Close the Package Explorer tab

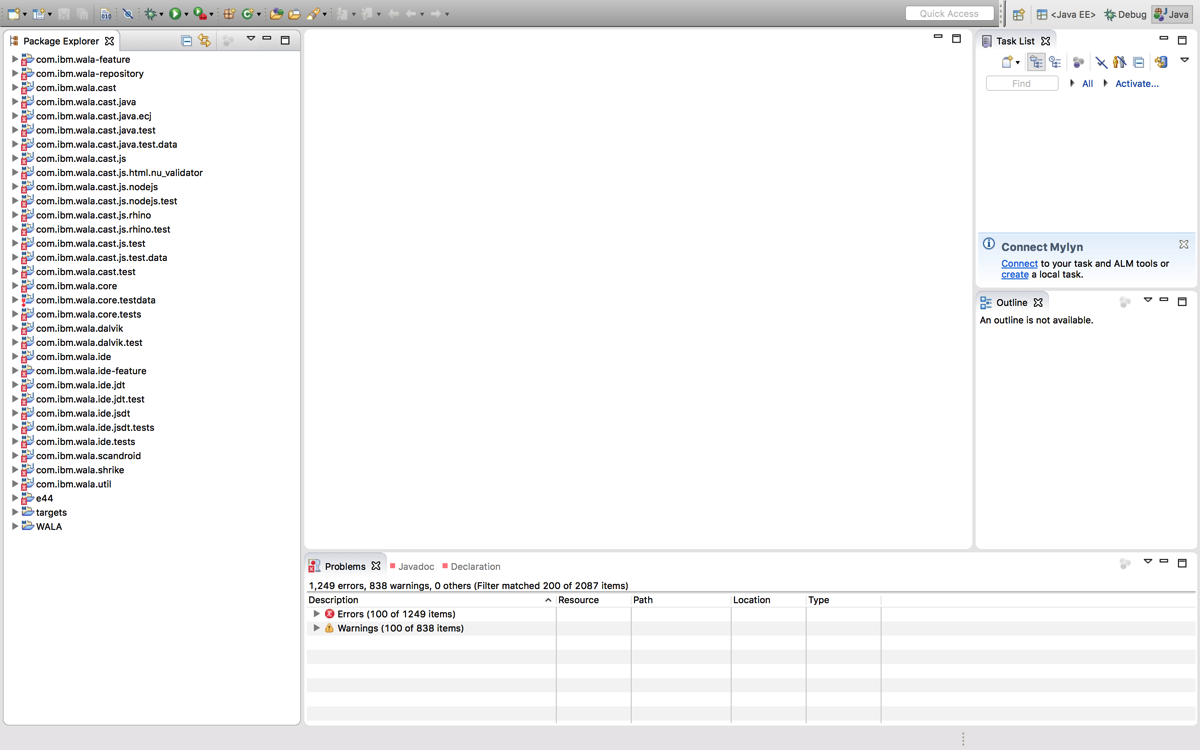click(110, 41)
